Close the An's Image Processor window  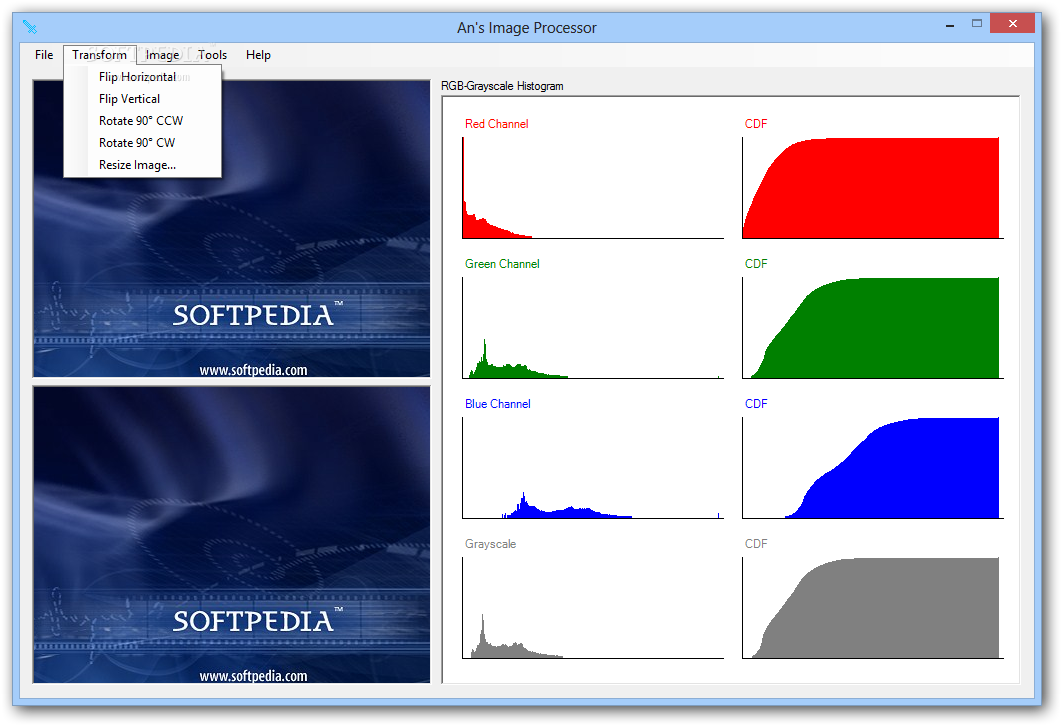click(1013, 24)
